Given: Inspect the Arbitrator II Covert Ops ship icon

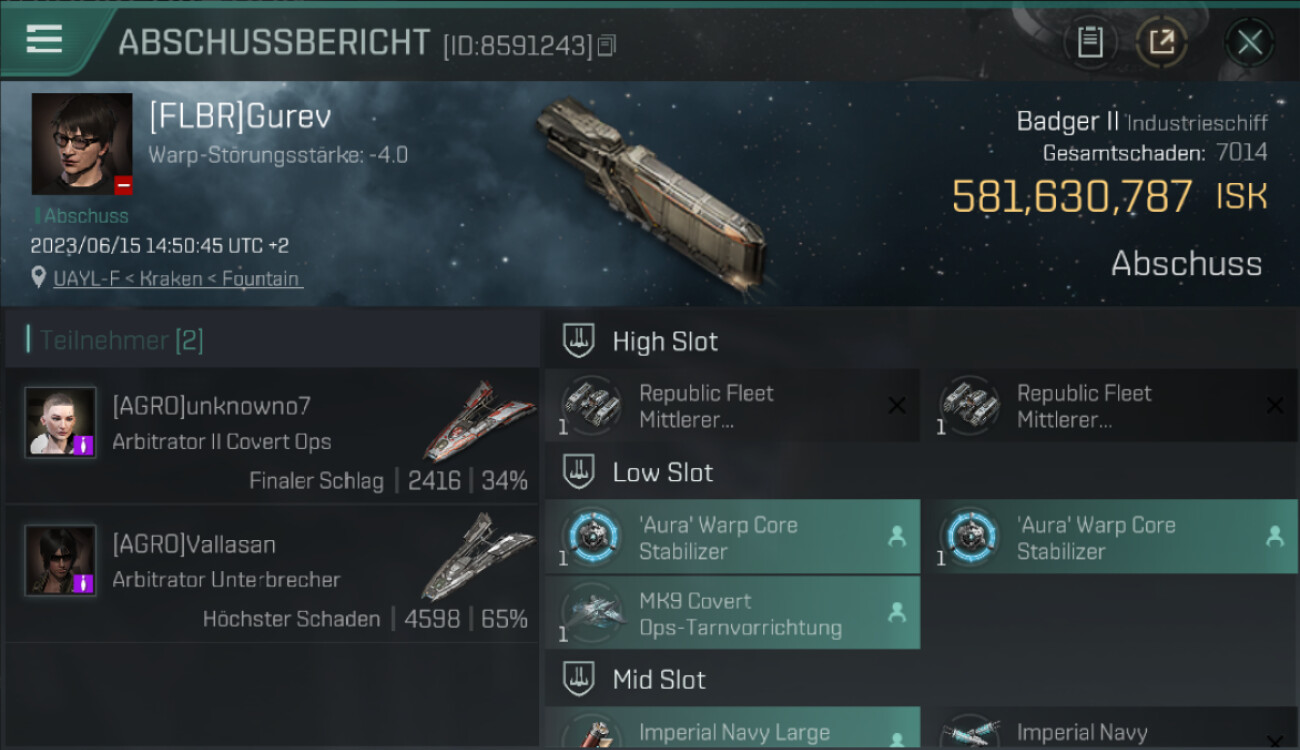Looking at the screenshot, I should (480, 419).
